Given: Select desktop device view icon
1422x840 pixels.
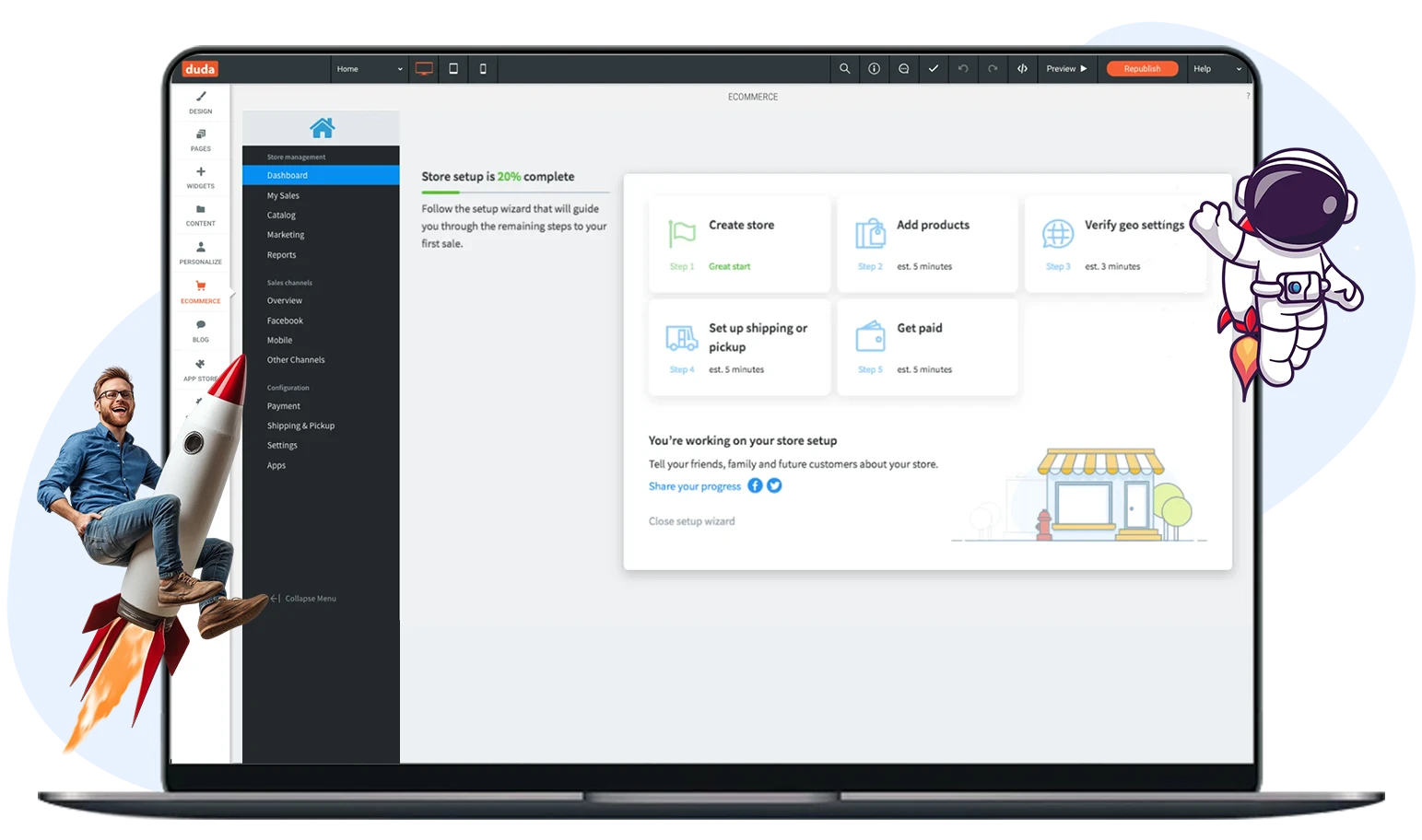Looking at the screenshot, I should click(424, 69).
